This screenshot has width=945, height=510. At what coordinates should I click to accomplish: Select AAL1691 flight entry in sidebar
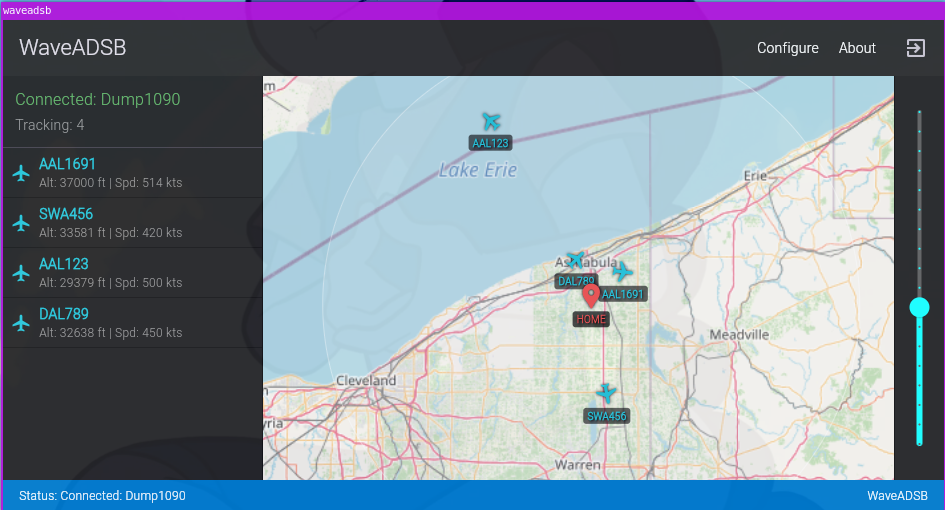[132, 173]
